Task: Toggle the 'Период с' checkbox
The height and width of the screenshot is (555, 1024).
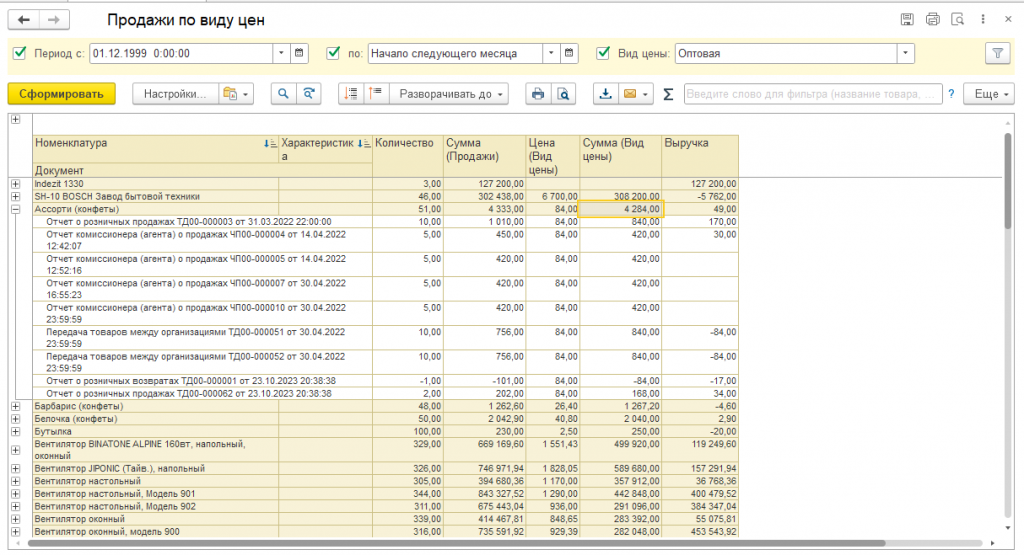Action: (19, 53)
